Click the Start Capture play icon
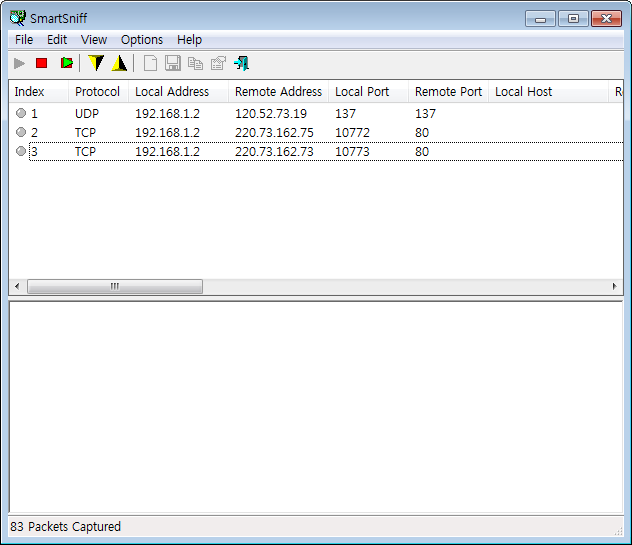The height and width of the screenshot is (545, 632). (19, 63)
